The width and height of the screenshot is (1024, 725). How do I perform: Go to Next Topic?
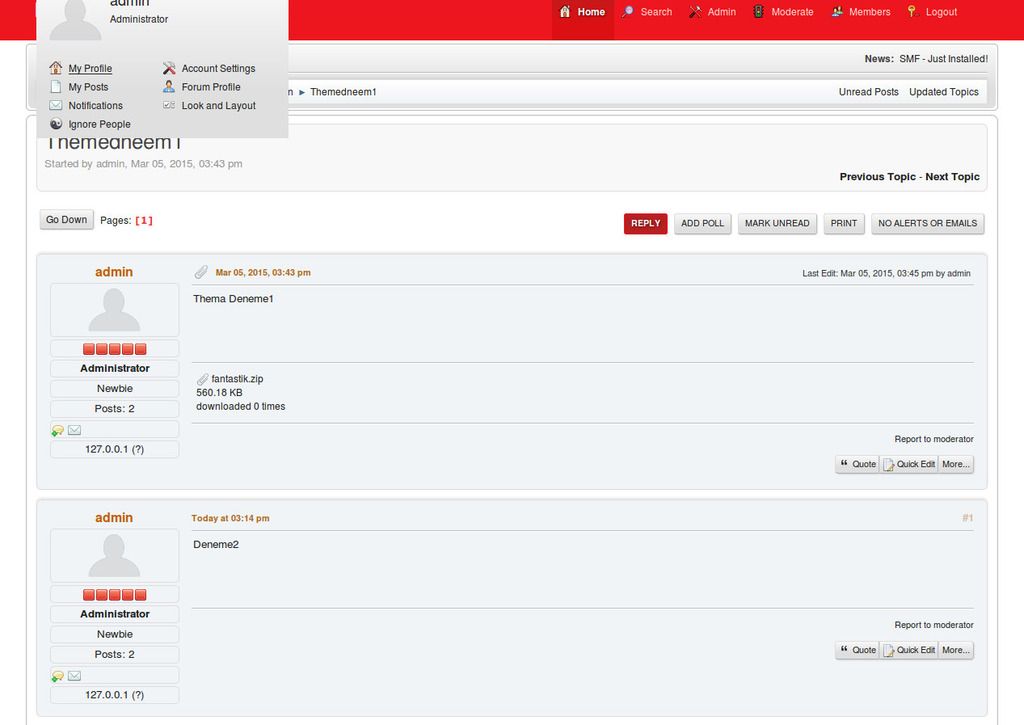click(952, 177)
